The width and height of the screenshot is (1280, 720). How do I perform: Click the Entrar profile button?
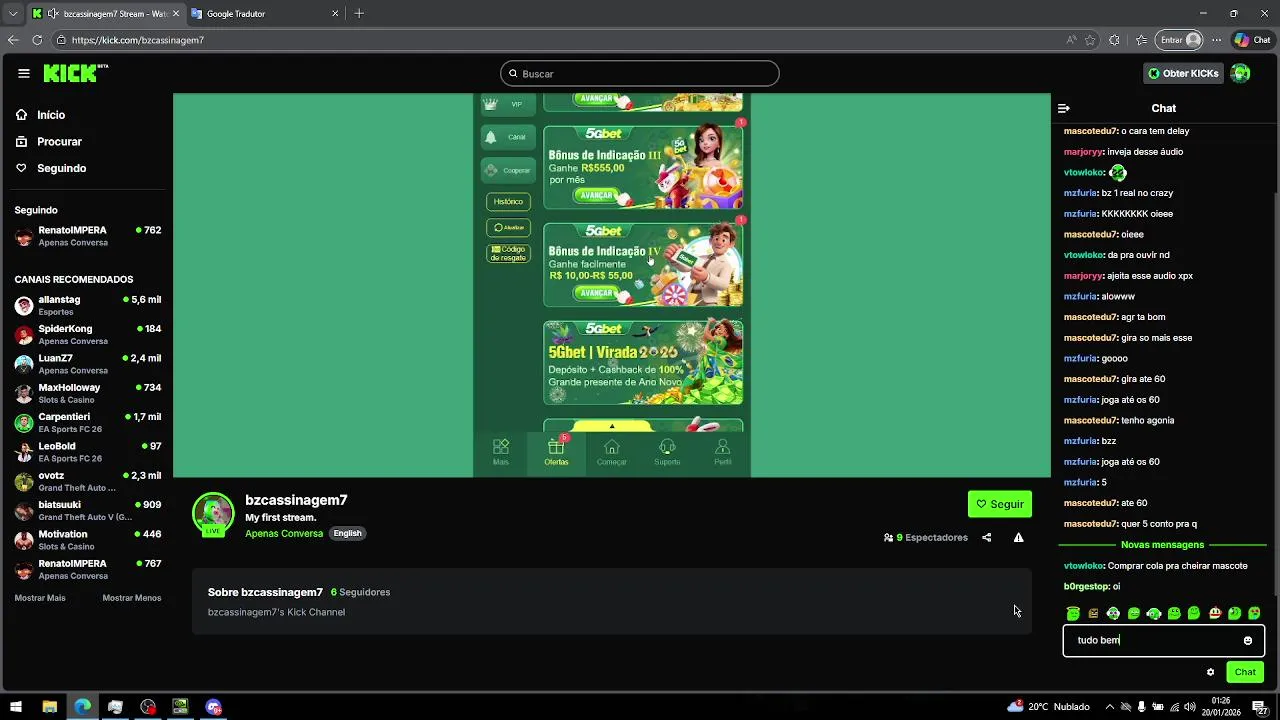(1180, 40)
